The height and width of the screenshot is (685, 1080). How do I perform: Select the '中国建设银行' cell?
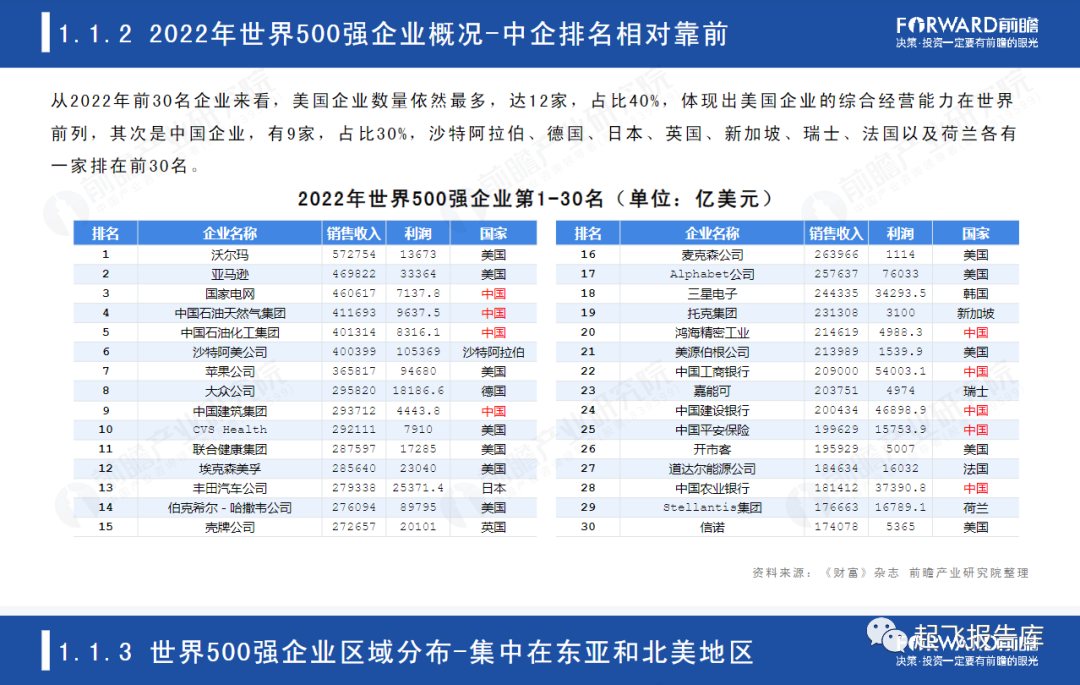click(712, 411)
